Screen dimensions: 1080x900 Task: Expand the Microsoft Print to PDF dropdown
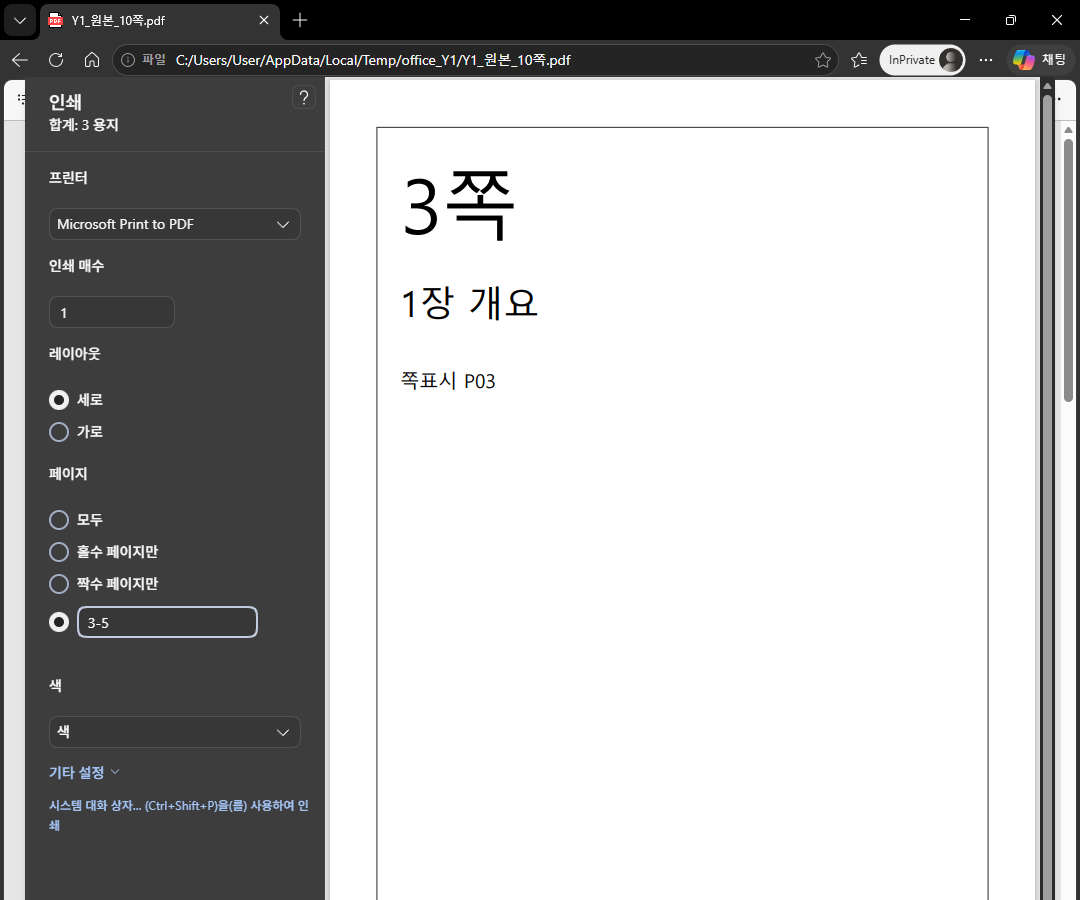click(x=175, y=224)
